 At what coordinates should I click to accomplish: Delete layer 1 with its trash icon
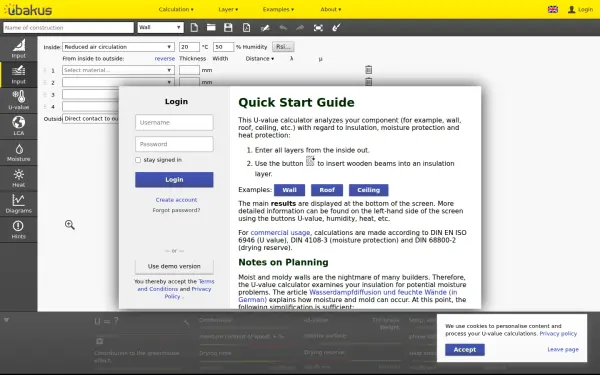click(x=368, y=70)
